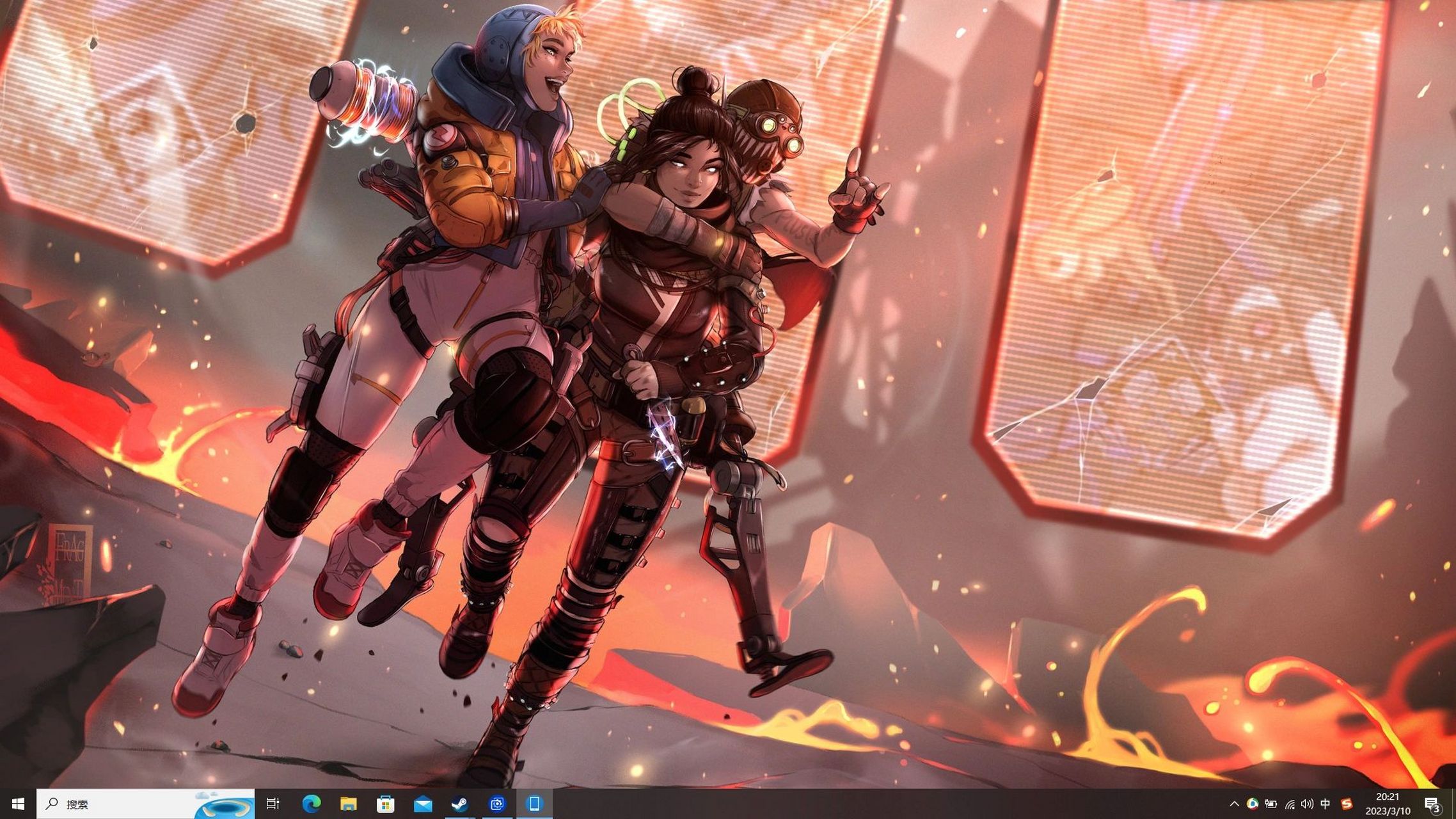Open the Windows Start menu
The width and height of the screenshot is (1456, 819).
(x=18, y=804)
